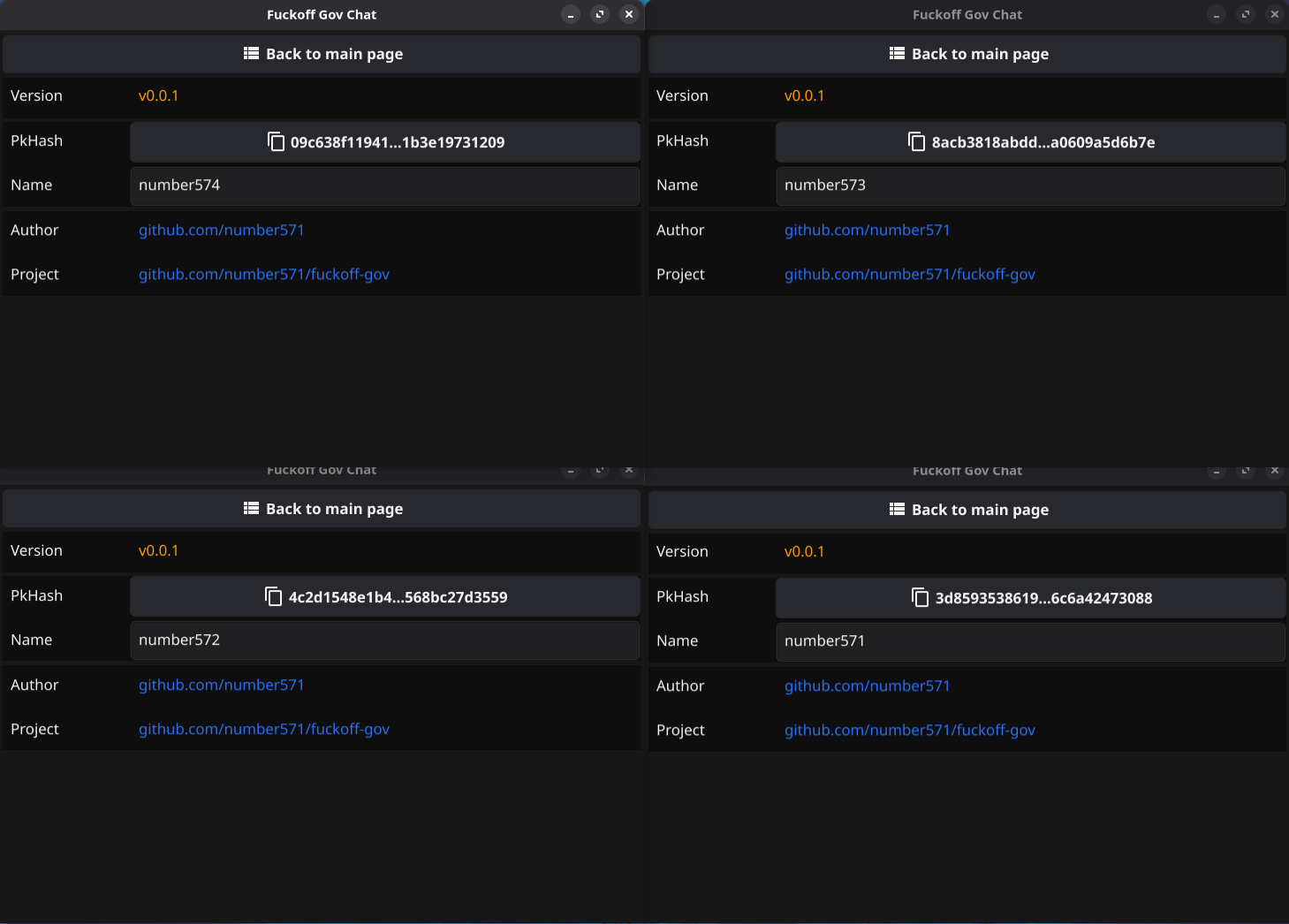Visit the Author link in the number572 window
Viewport: 1289px width, 924px height.
pos(221,685)
